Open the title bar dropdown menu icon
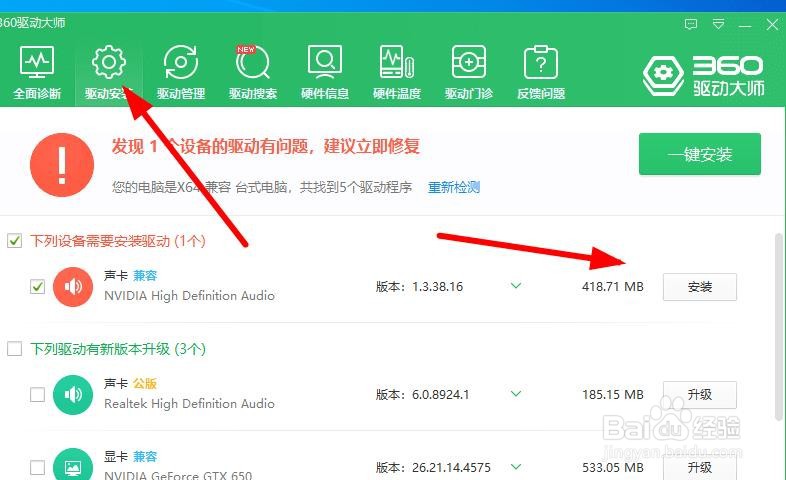The image size is (786, 480). 718,24
